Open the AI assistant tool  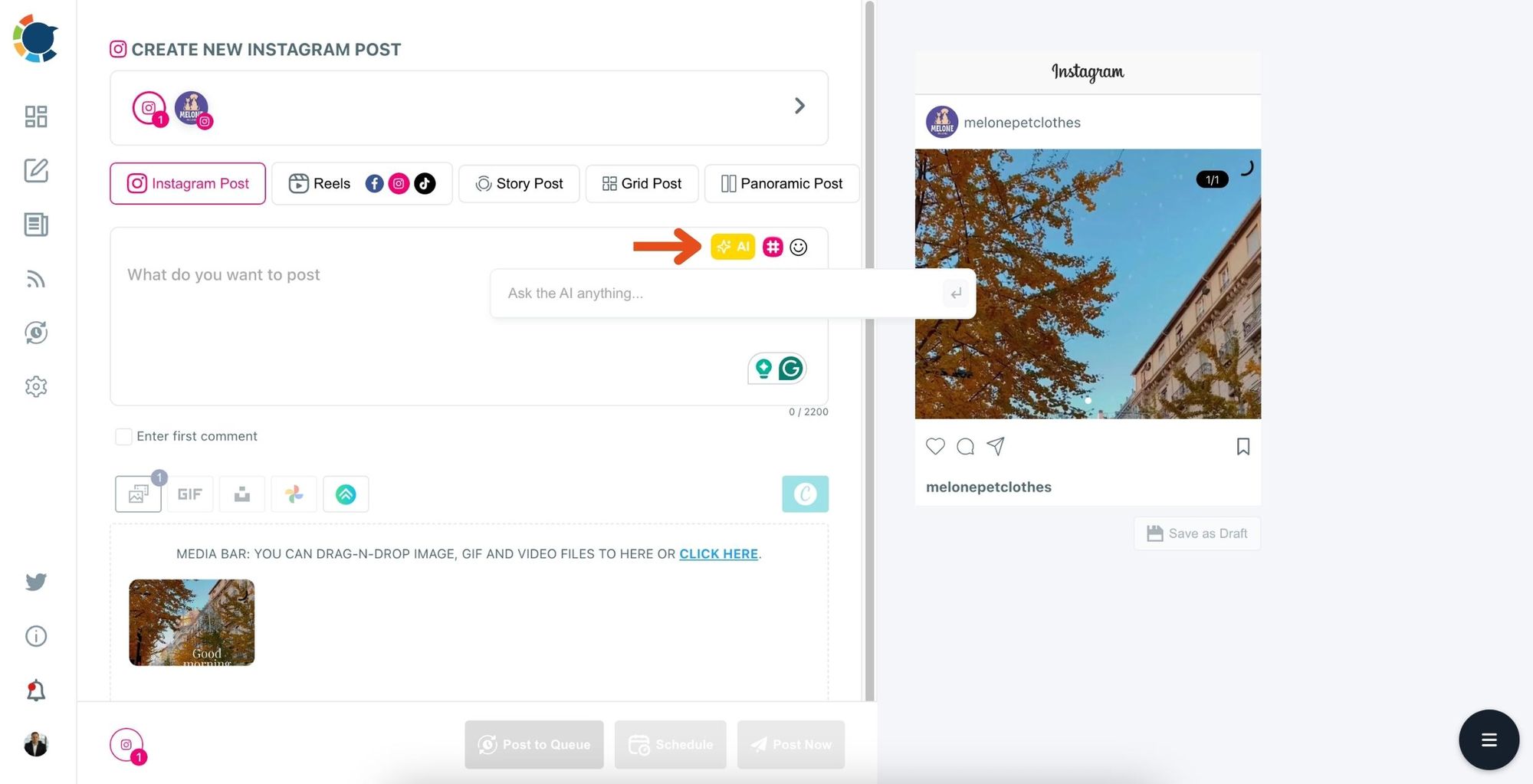pos(733,247)
